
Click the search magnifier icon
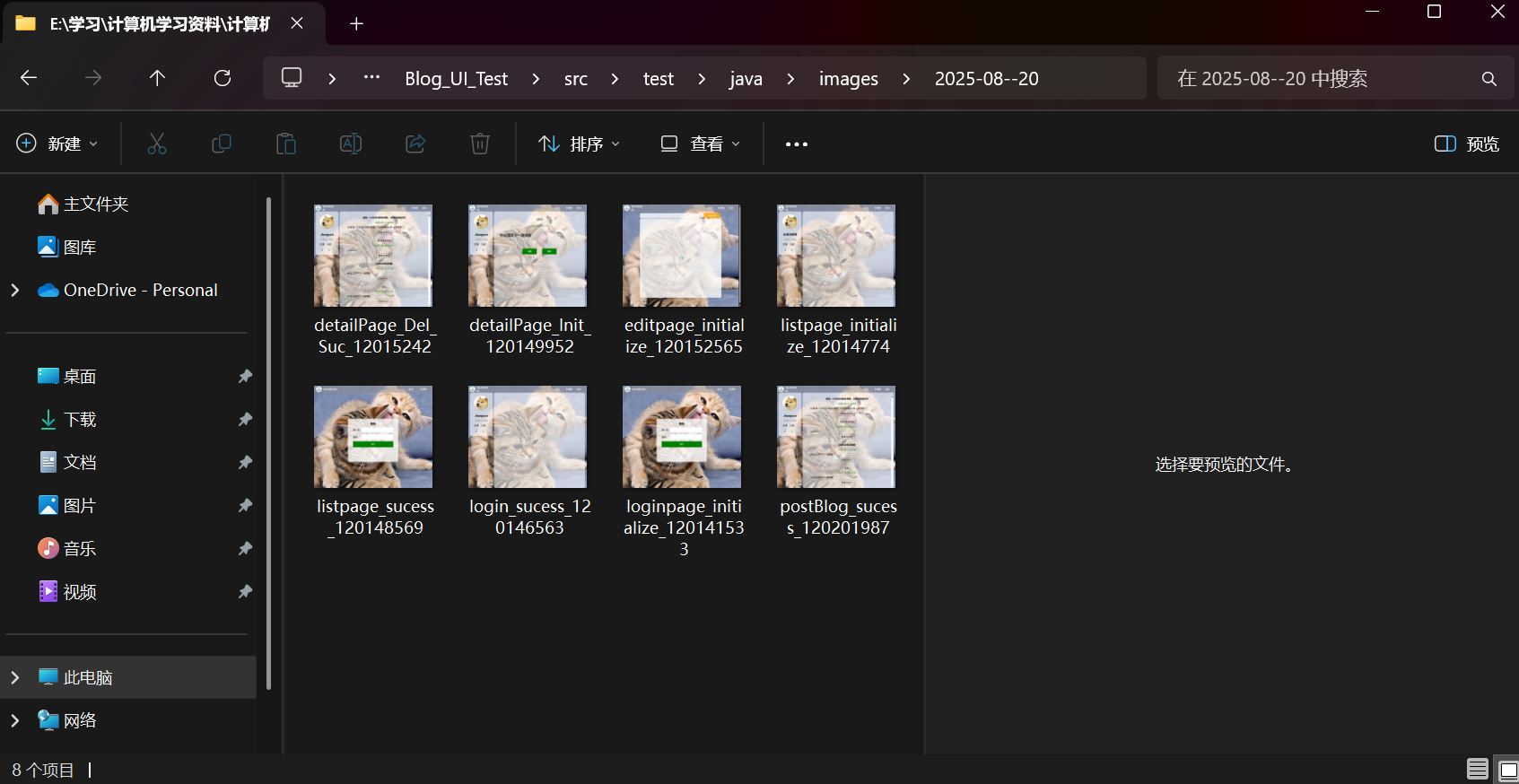tap(1489, 79)
